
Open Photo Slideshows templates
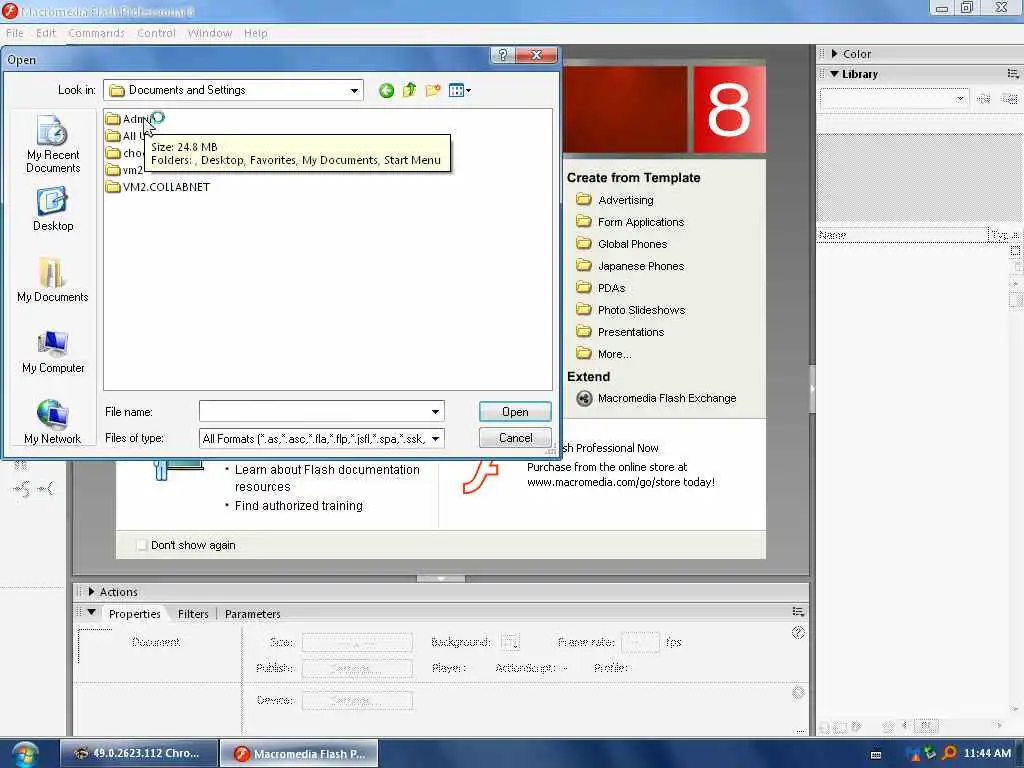(631, 310)
